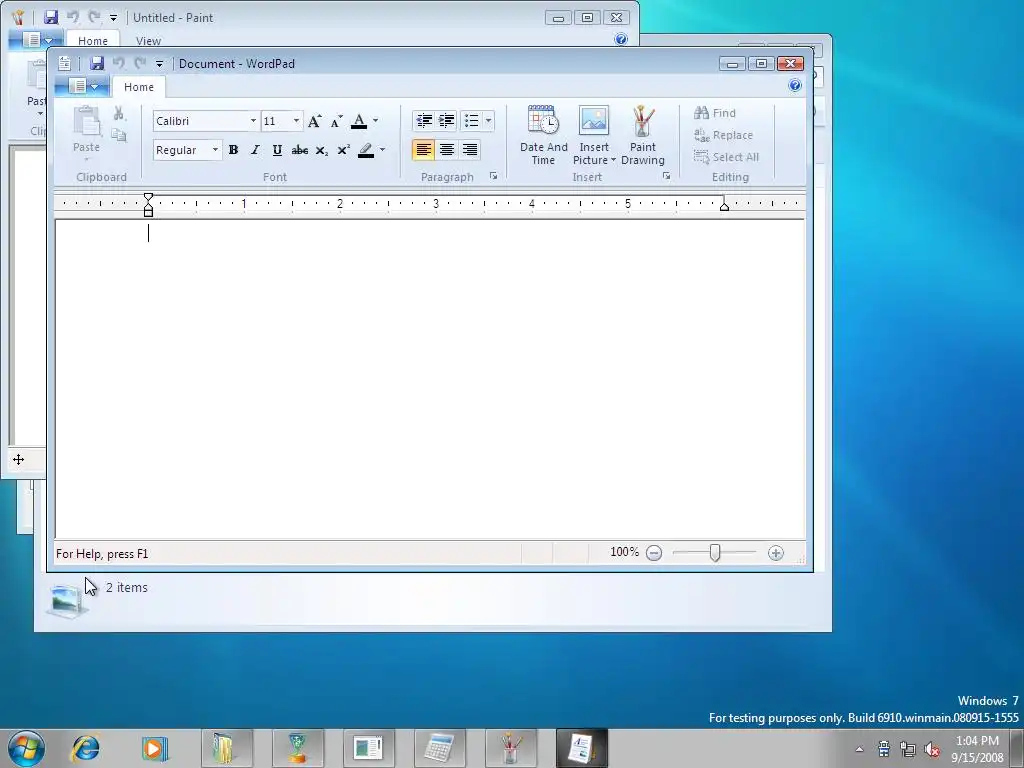
Task: Align text left
Action: (423, 150)
